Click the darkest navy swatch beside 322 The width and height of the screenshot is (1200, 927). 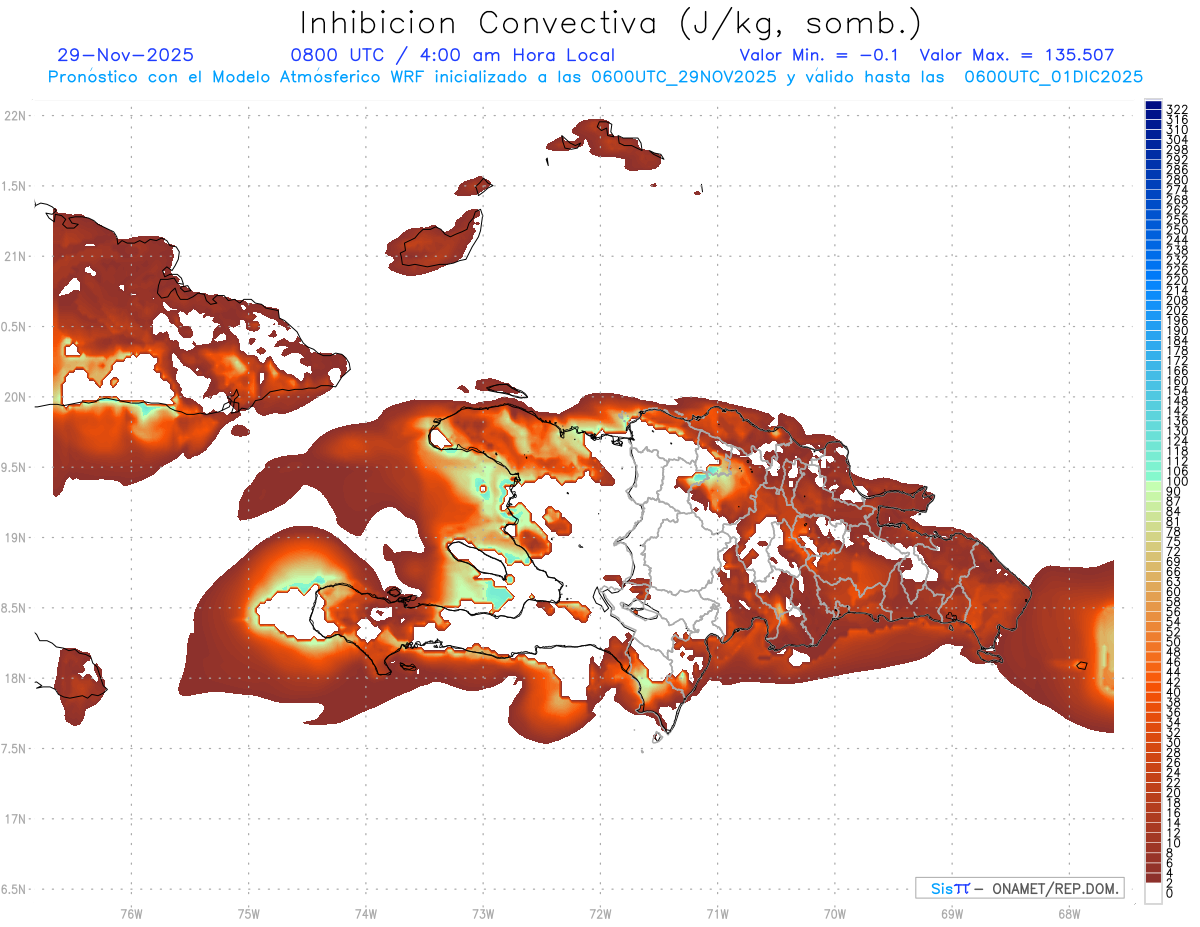[x=1153, y=105]
